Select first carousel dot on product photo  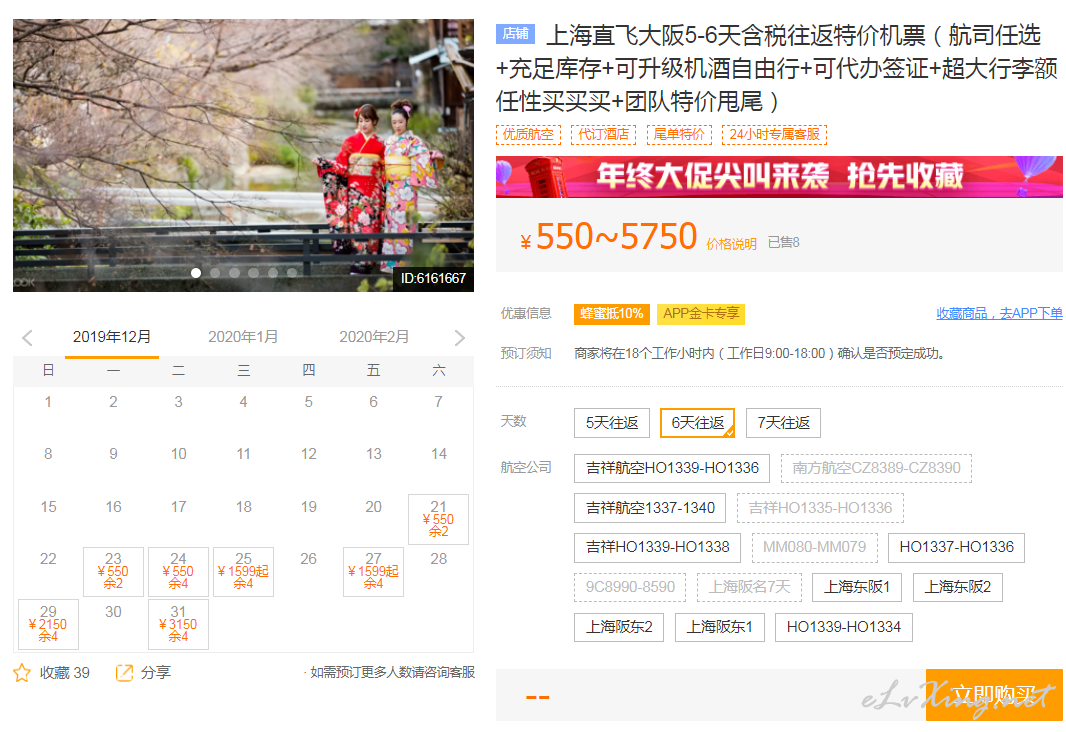pyautogui.click(x=196, y=273)
